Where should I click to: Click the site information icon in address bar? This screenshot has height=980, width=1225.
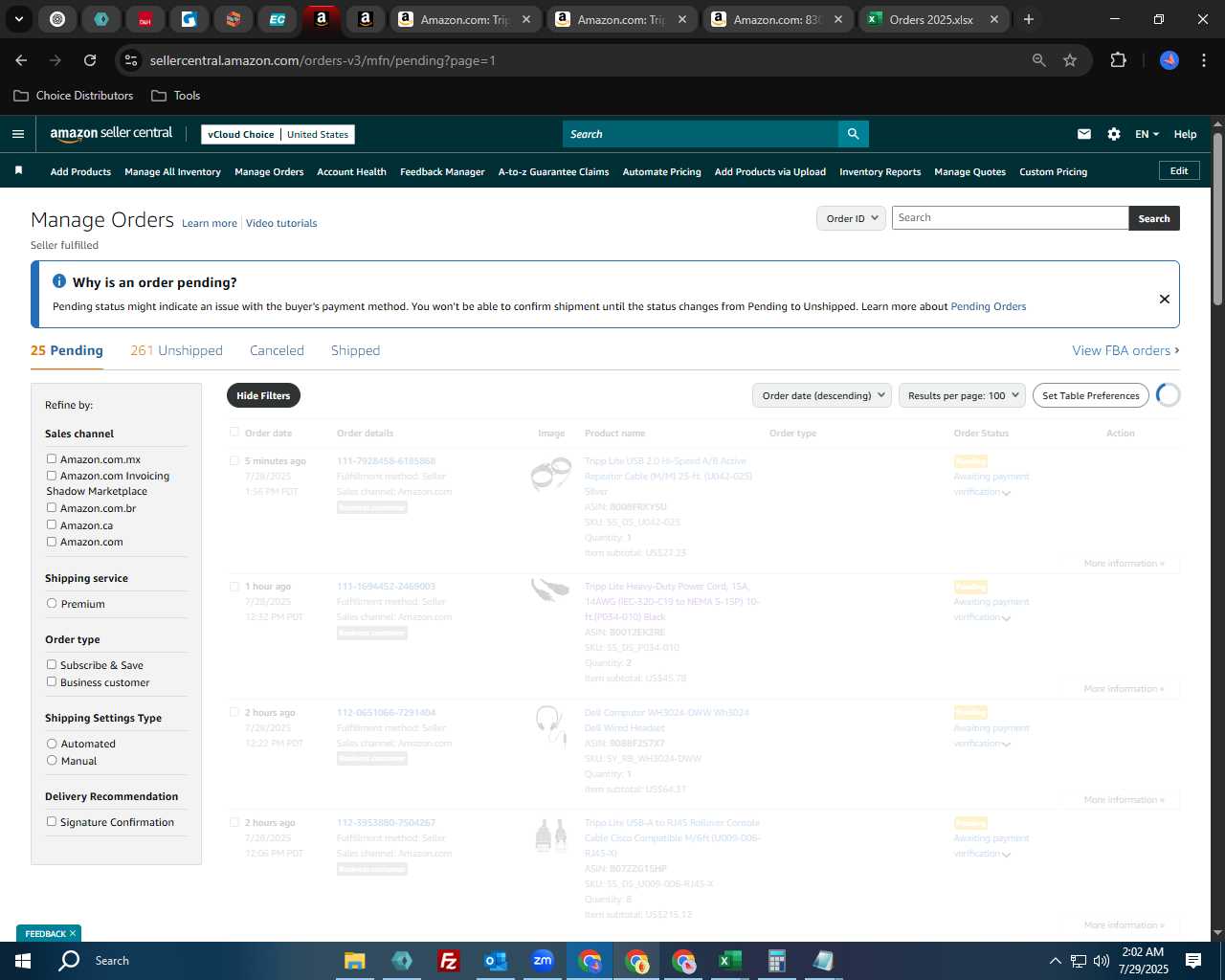click(131, 60)
